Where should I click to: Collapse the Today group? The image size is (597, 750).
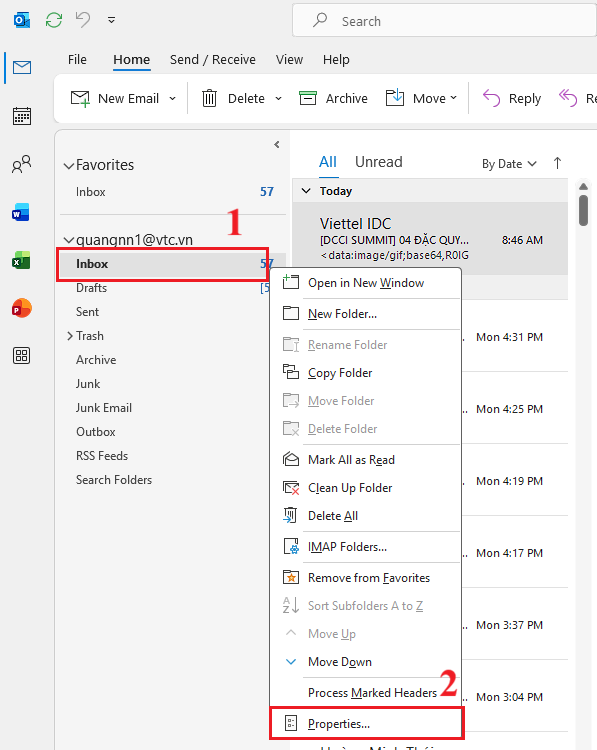pos(306,191)
